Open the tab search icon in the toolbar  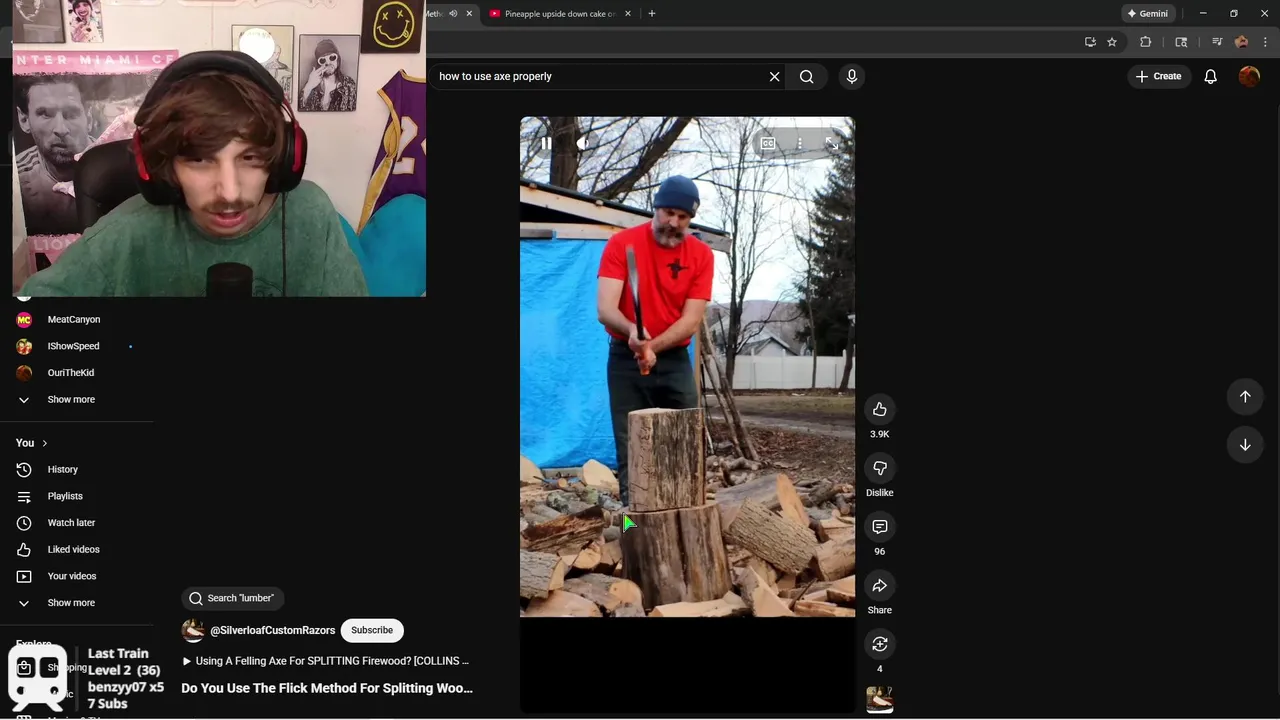(x=1181, y=42)
